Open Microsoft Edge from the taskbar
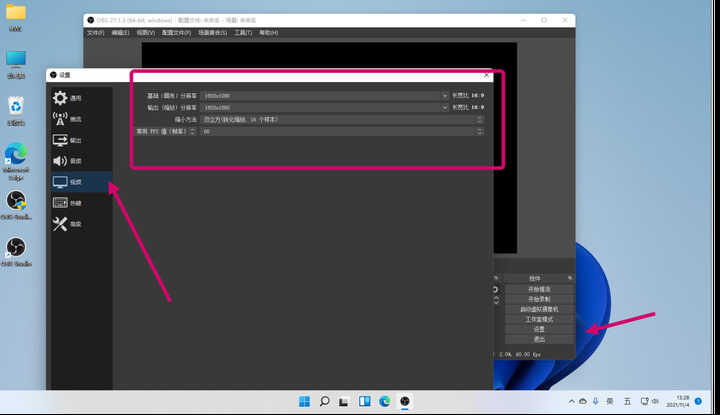 pos(385,401)
